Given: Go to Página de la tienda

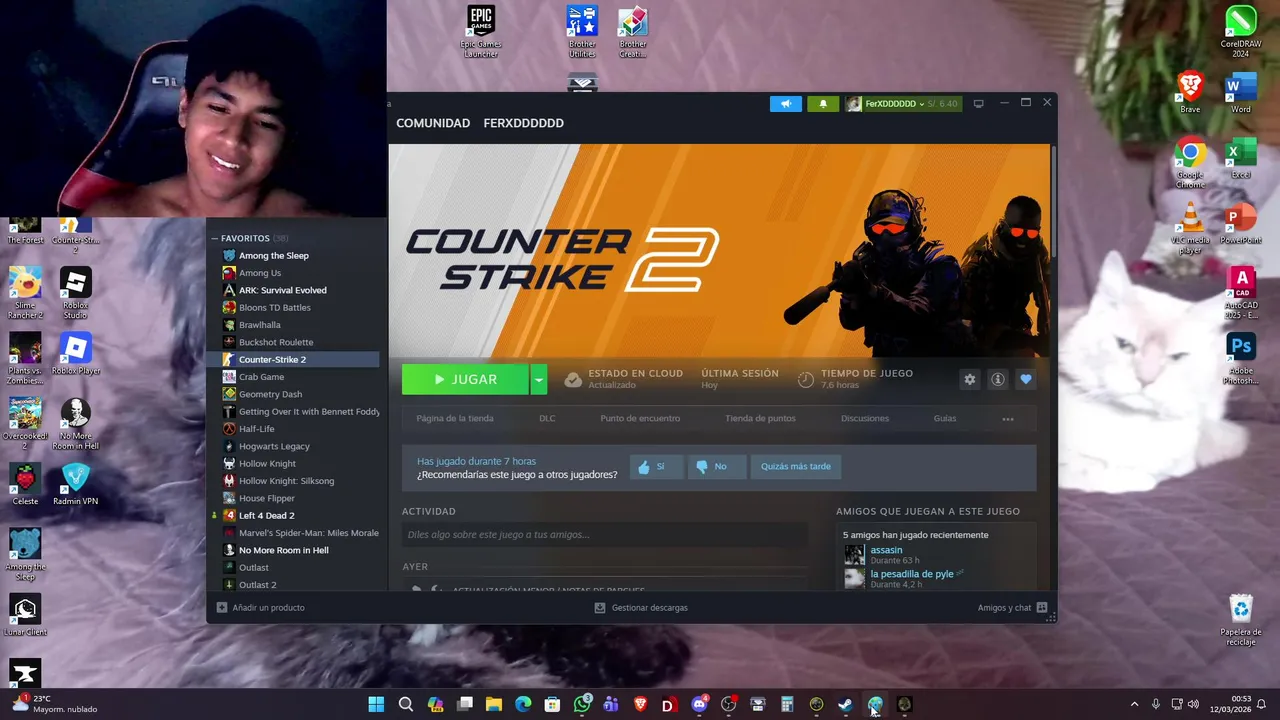Looking at the screenshot, I should coord(455,419).
